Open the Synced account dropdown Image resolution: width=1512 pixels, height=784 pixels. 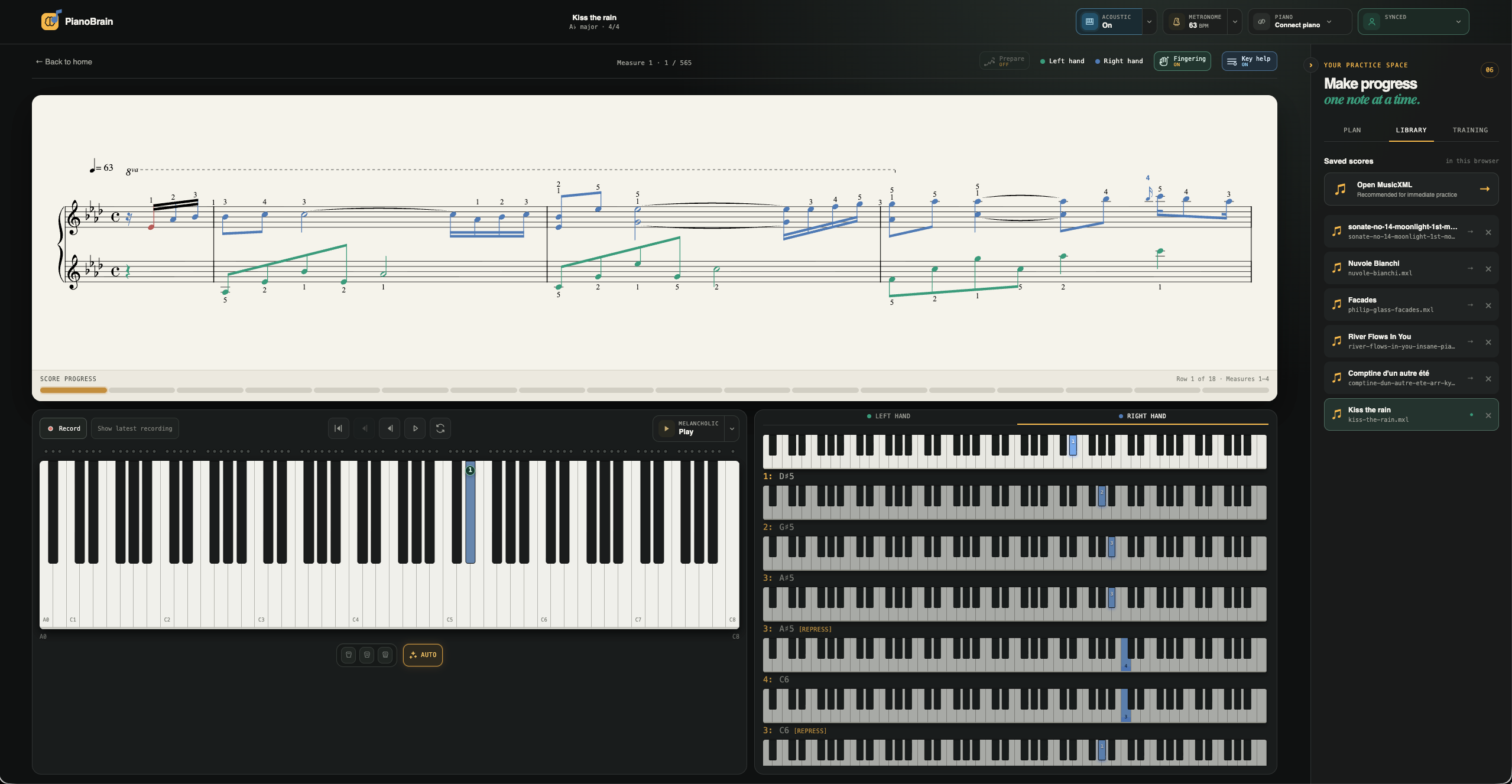[x=1413, y=22]
